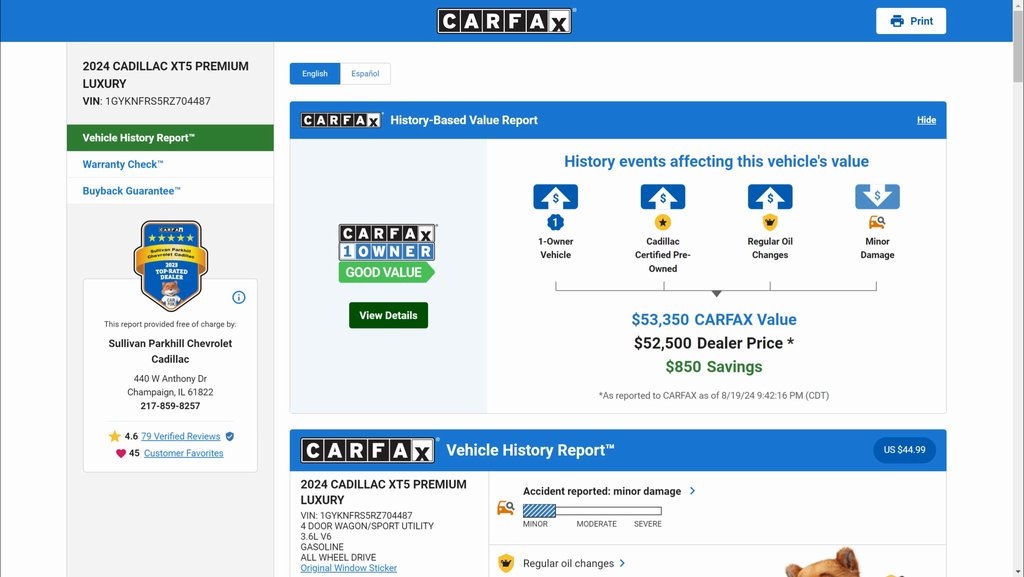This screenshot has height=577, width=1024.
Task: Click the CARFAX 1 Owner Good Value logo
Action: (387, 253)
